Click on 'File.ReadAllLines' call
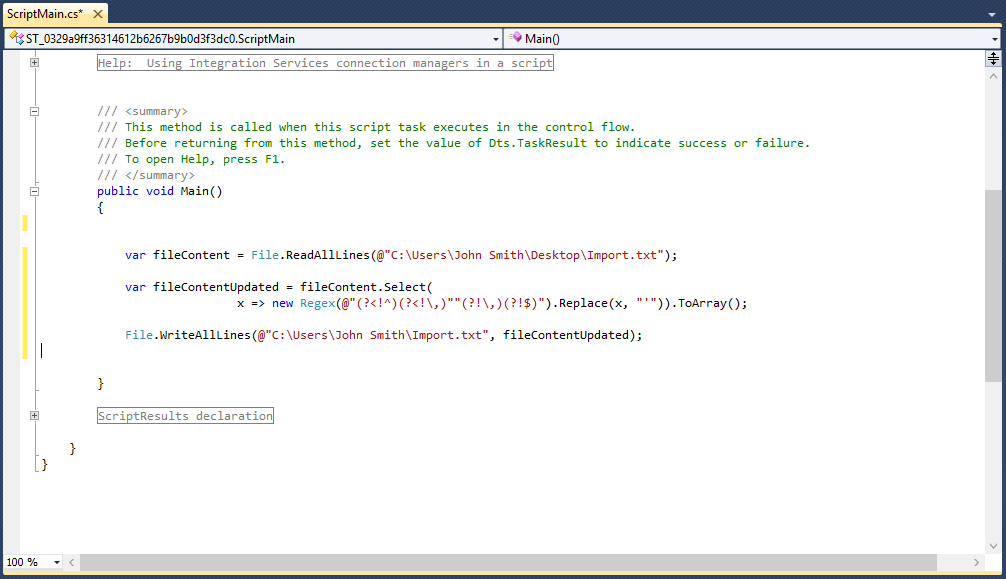The width and height of the screenshot is (1006, 579). tap(311, 255)
